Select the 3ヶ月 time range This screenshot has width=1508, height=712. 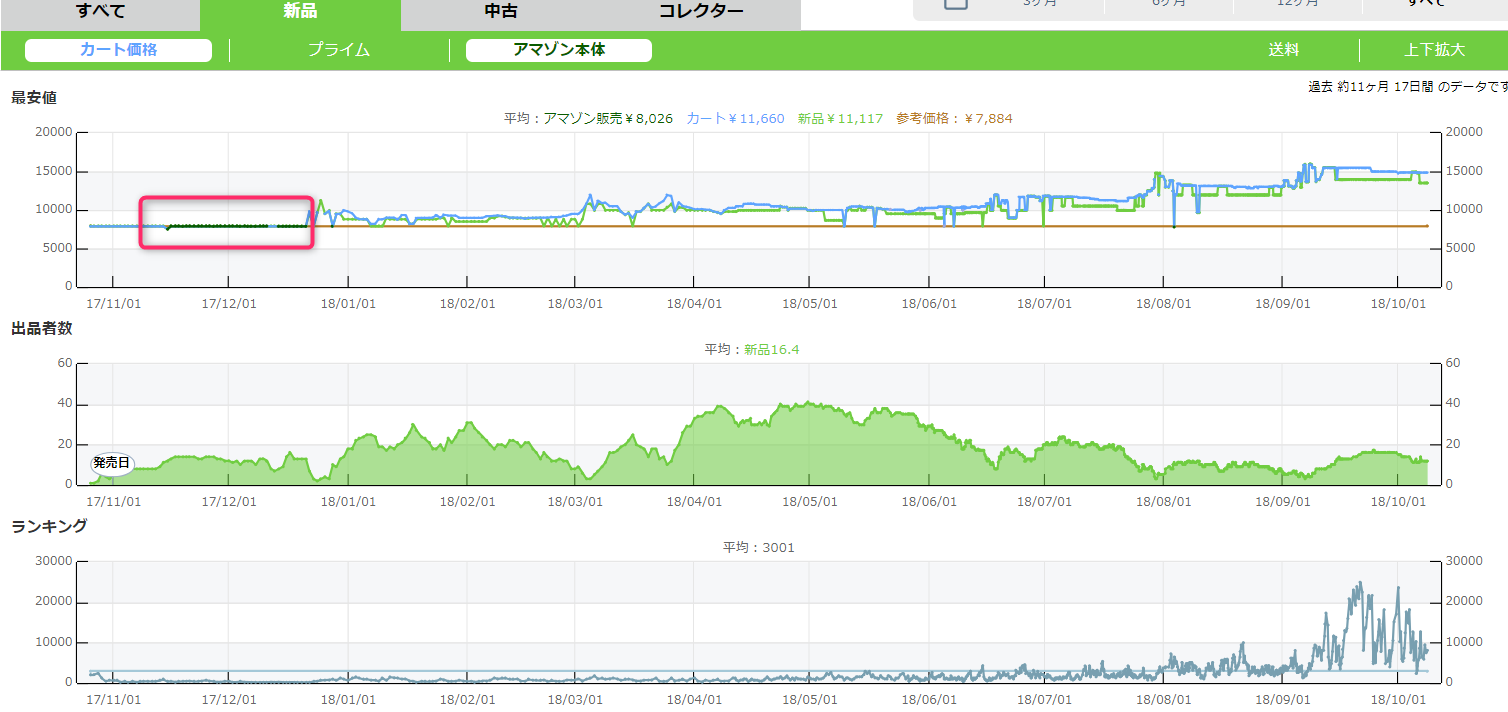(1040, 5)
